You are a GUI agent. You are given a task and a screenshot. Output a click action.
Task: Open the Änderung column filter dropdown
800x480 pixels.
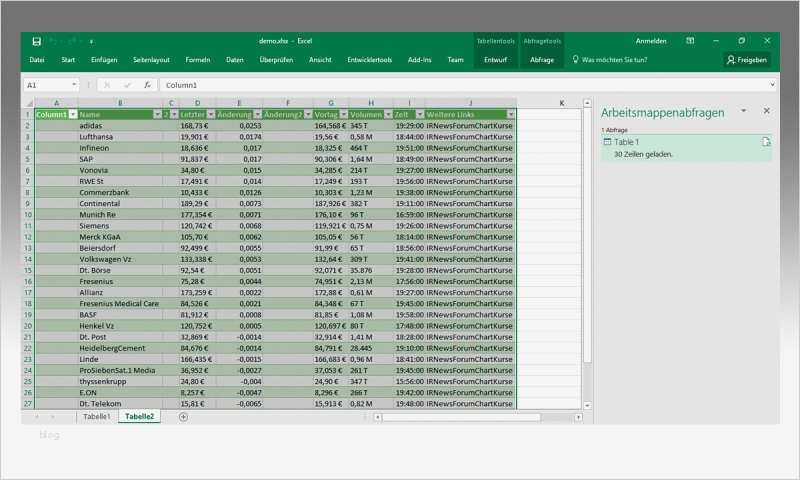[258, 114]
